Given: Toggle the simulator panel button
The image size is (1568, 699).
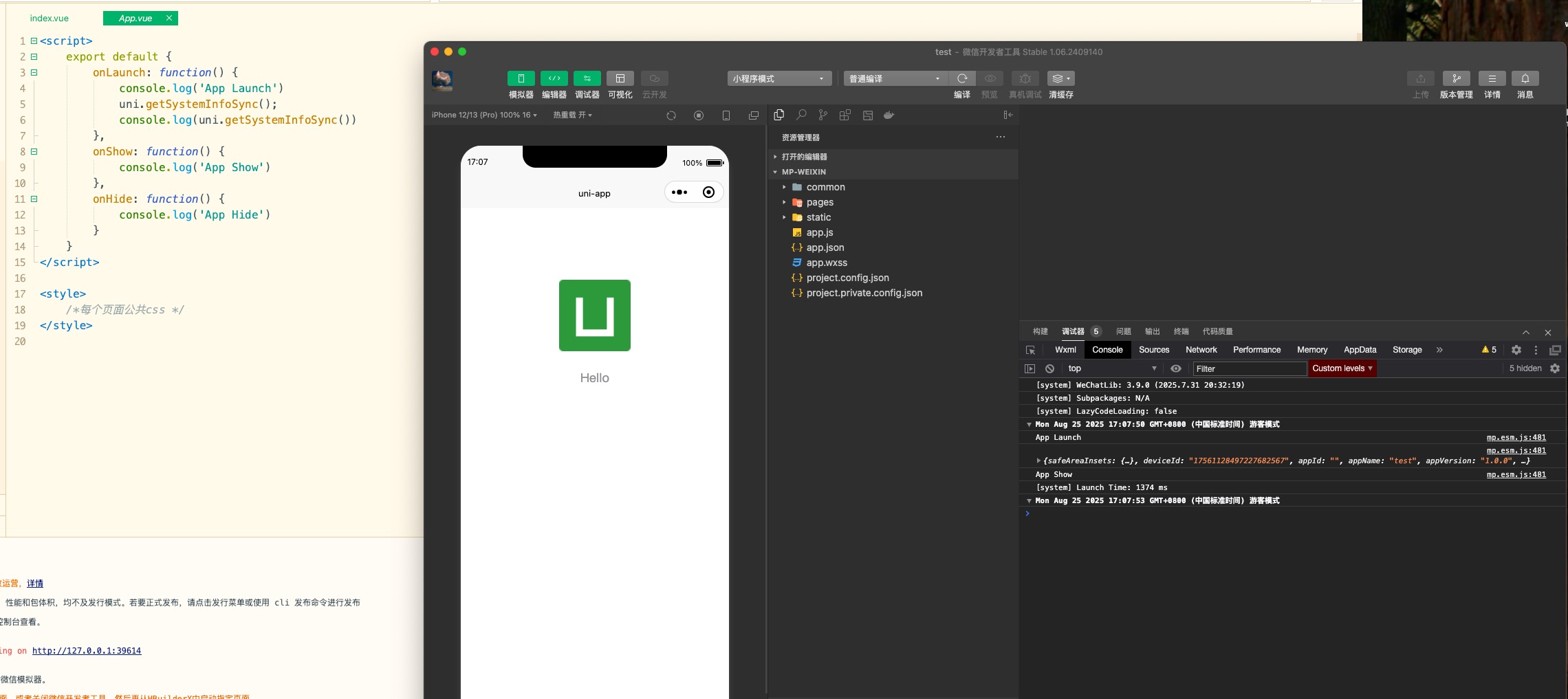Looking at the screenshot, I should pyautogui.click(x=521, y=78).
